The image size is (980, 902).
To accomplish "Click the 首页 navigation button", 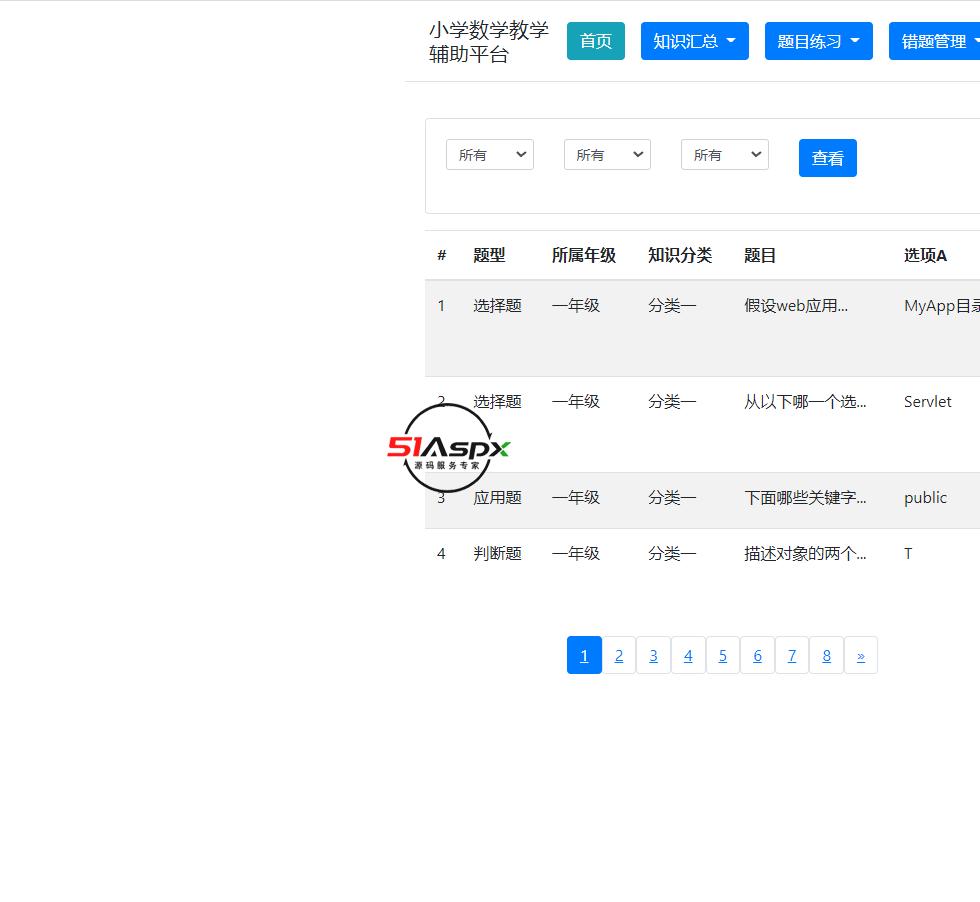I will point(595,41).
